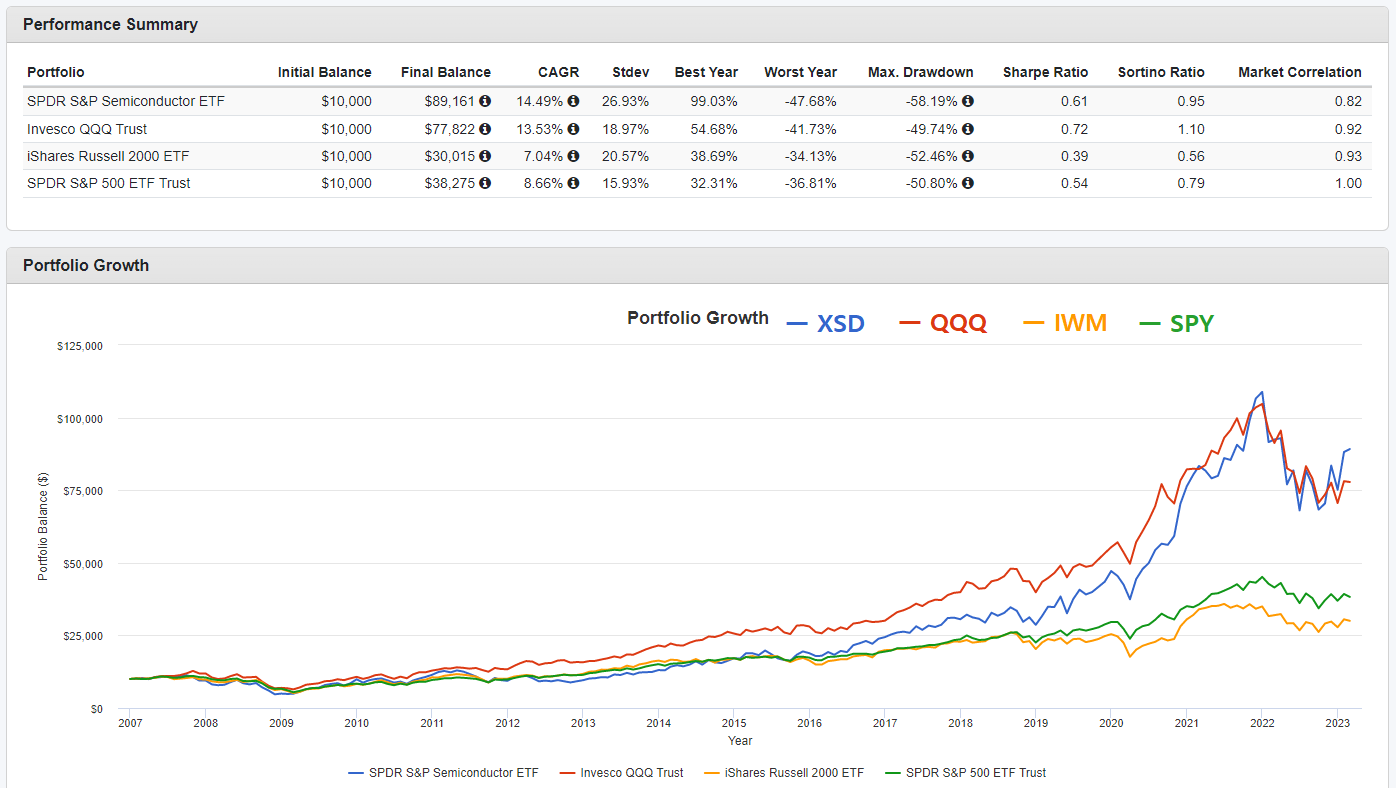Click the $125,000 y-axis label
The image size is (1396, 788).
pyautogui.click(x=81, y=346)
